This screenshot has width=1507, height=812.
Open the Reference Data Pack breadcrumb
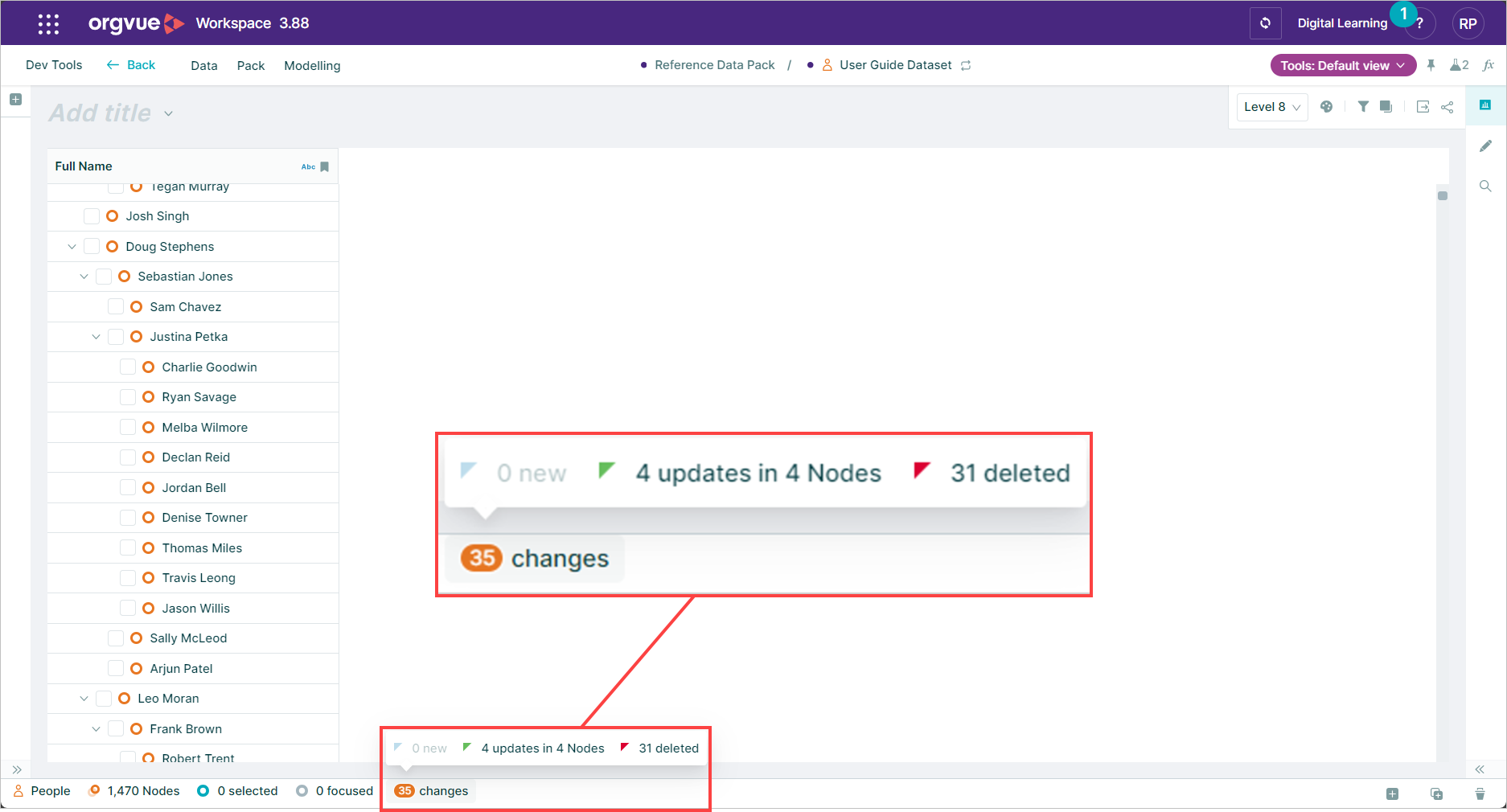coord(715,65)
